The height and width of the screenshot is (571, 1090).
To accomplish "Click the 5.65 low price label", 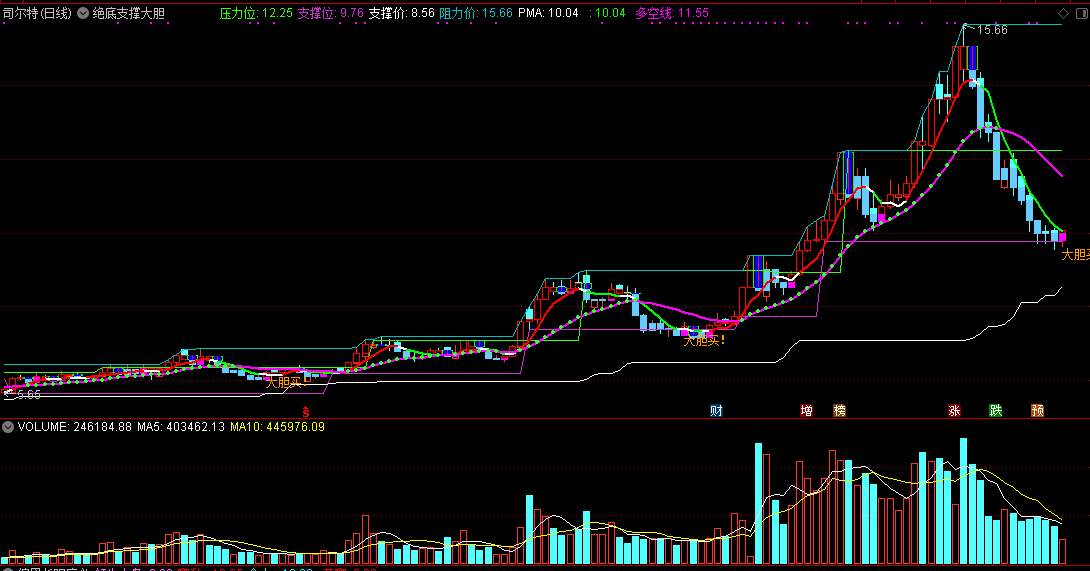I will click(x=29, y=394).
